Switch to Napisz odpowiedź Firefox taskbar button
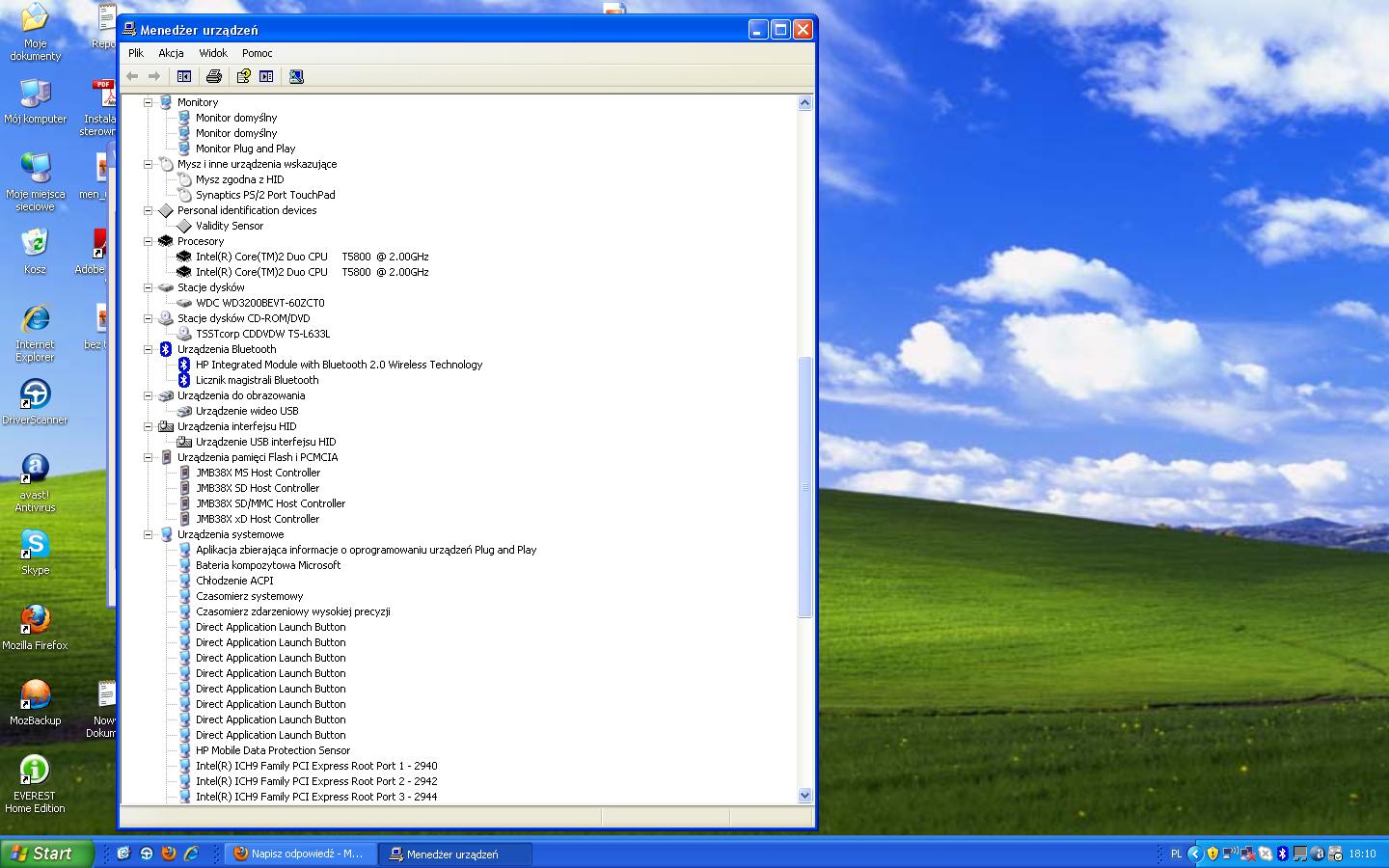1389x868 pixels. click(x=300, y=854)
